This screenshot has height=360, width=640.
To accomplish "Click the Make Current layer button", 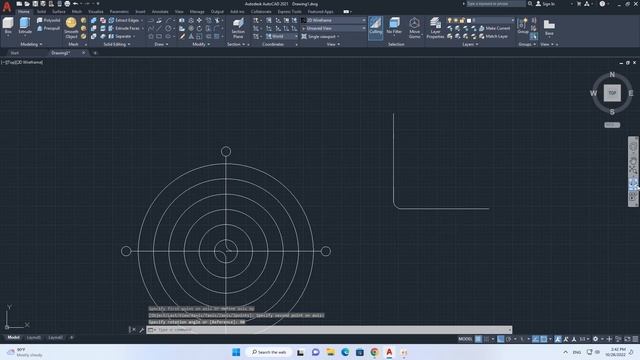I will pos(494,28).
